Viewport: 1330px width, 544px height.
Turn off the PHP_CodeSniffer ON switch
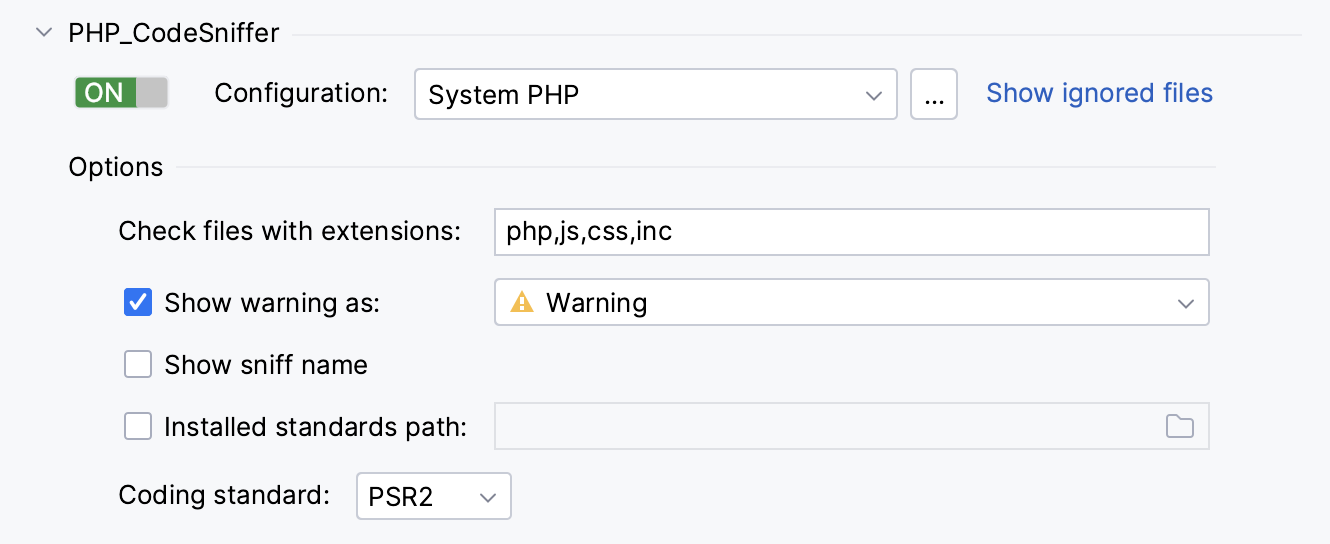[x=121, y=93]
